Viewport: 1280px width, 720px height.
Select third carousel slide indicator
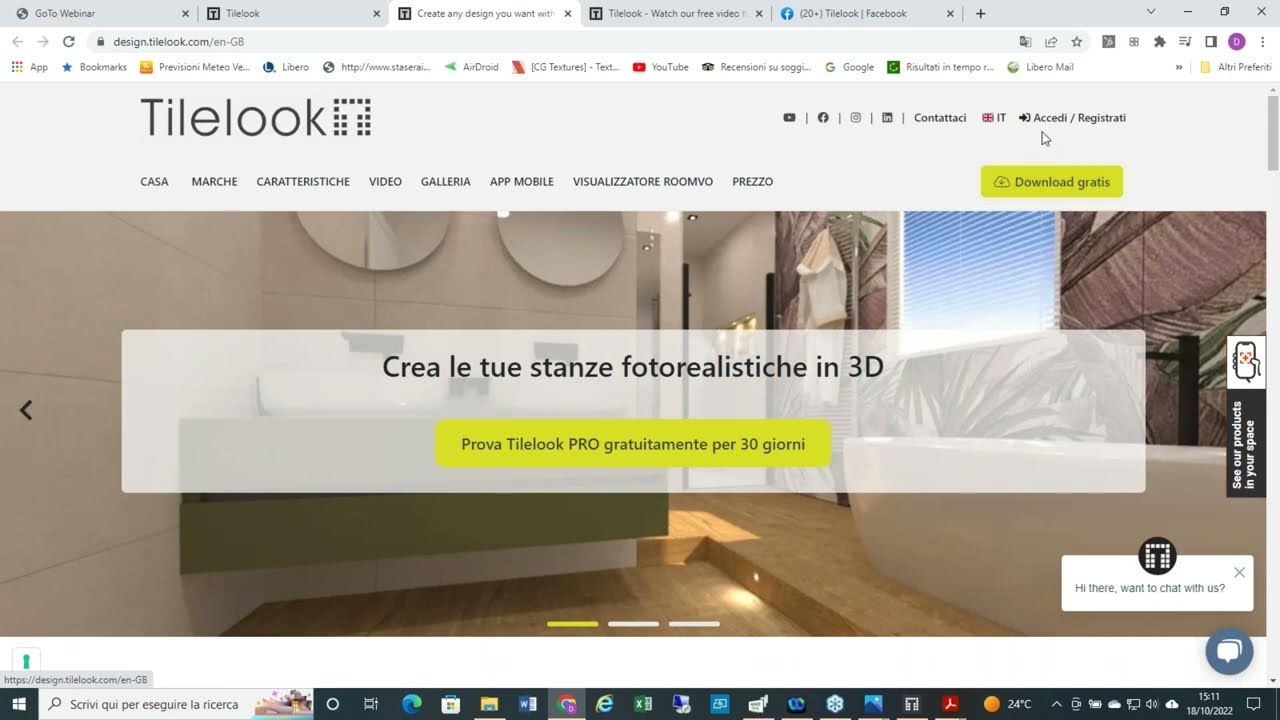[694, 624]
